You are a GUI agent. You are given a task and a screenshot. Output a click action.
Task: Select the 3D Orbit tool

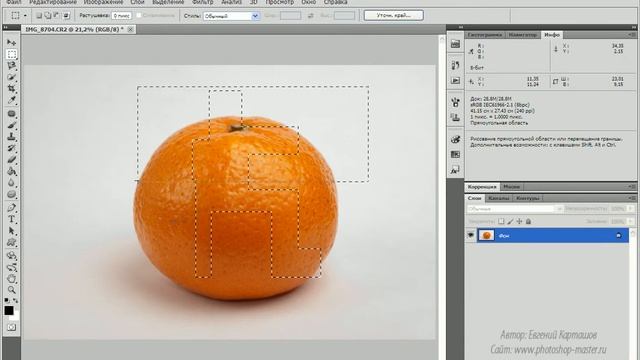point(11,268)
